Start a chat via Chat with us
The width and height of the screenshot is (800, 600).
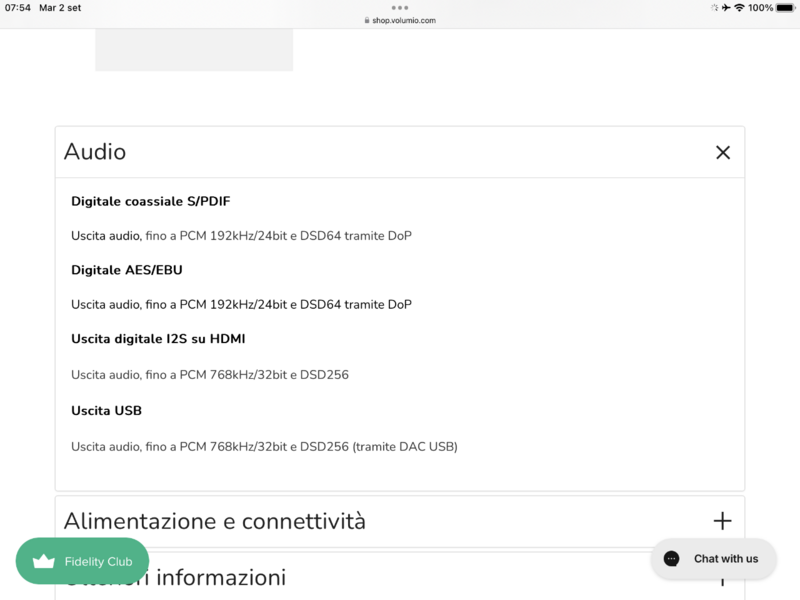[713, 559]
